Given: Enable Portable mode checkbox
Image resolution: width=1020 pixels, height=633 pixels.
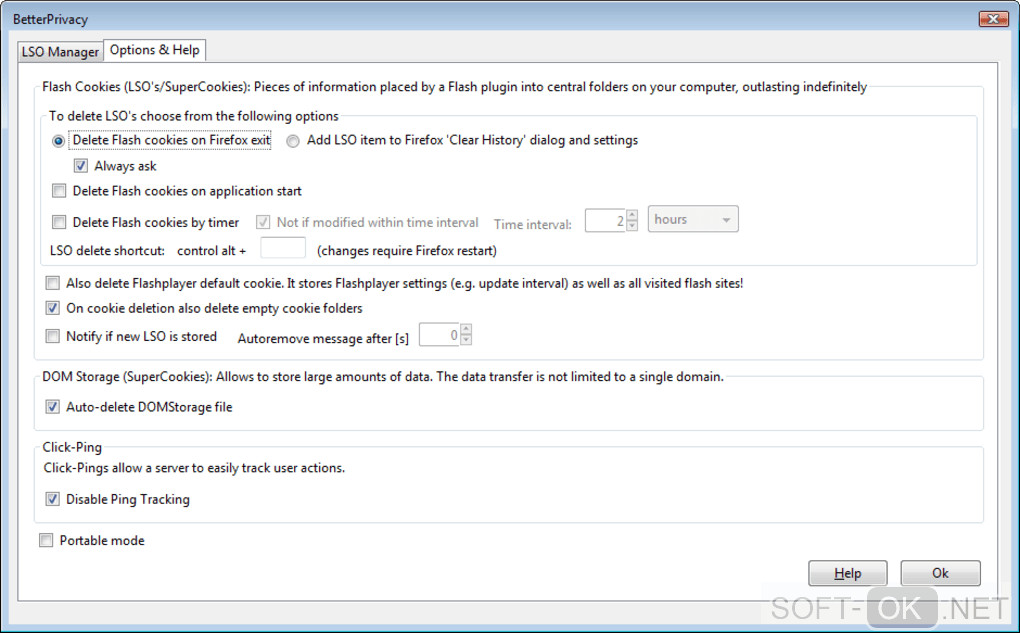Looking at the screenshot, I should point(46,540).
